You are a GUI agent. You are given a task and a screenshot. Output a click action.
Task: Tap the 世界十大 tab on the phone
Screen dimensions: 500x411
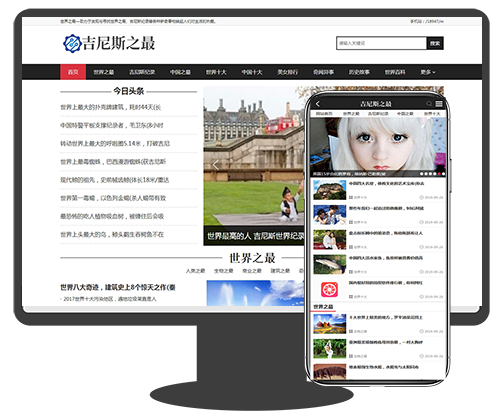click(432, 114)
